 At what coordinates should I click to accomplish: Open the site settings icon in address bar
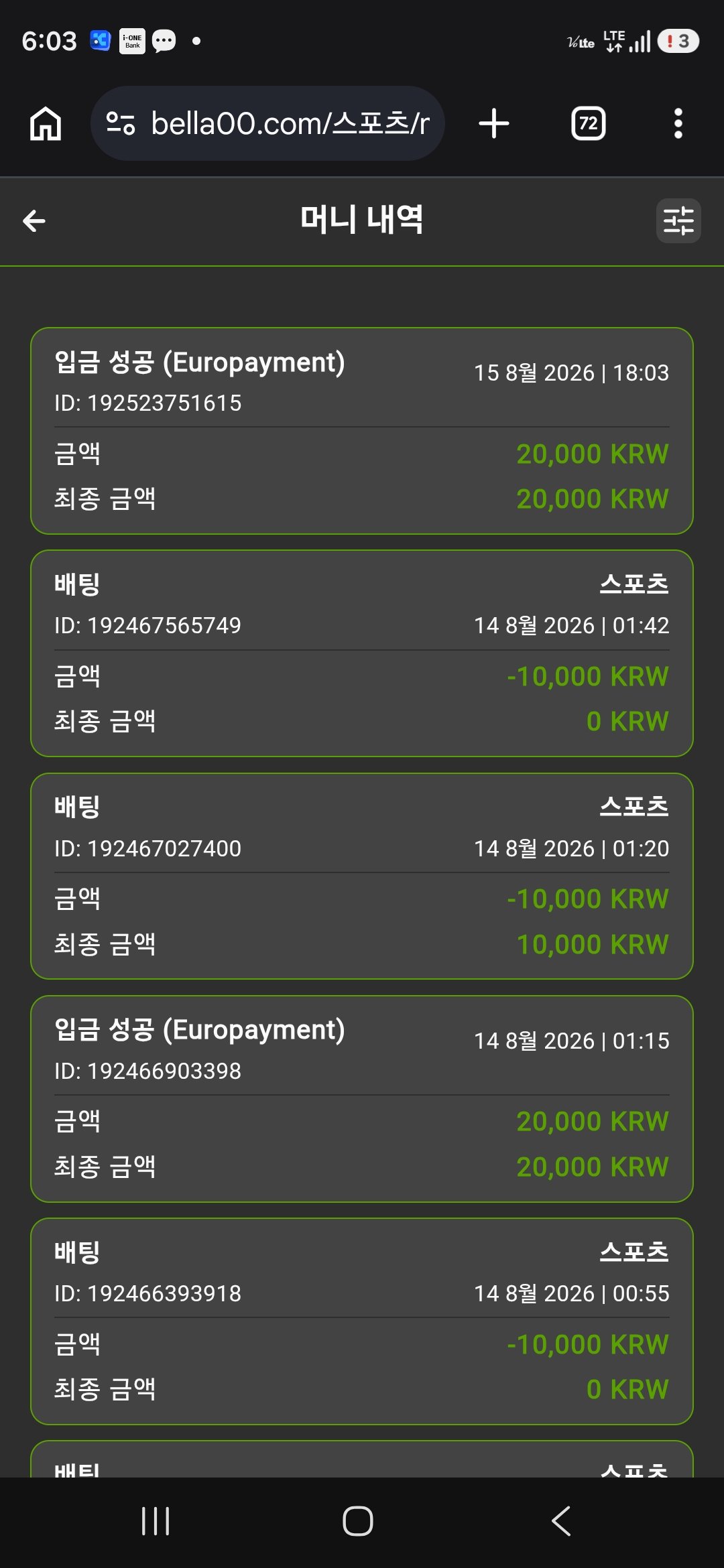click(121, 123)
